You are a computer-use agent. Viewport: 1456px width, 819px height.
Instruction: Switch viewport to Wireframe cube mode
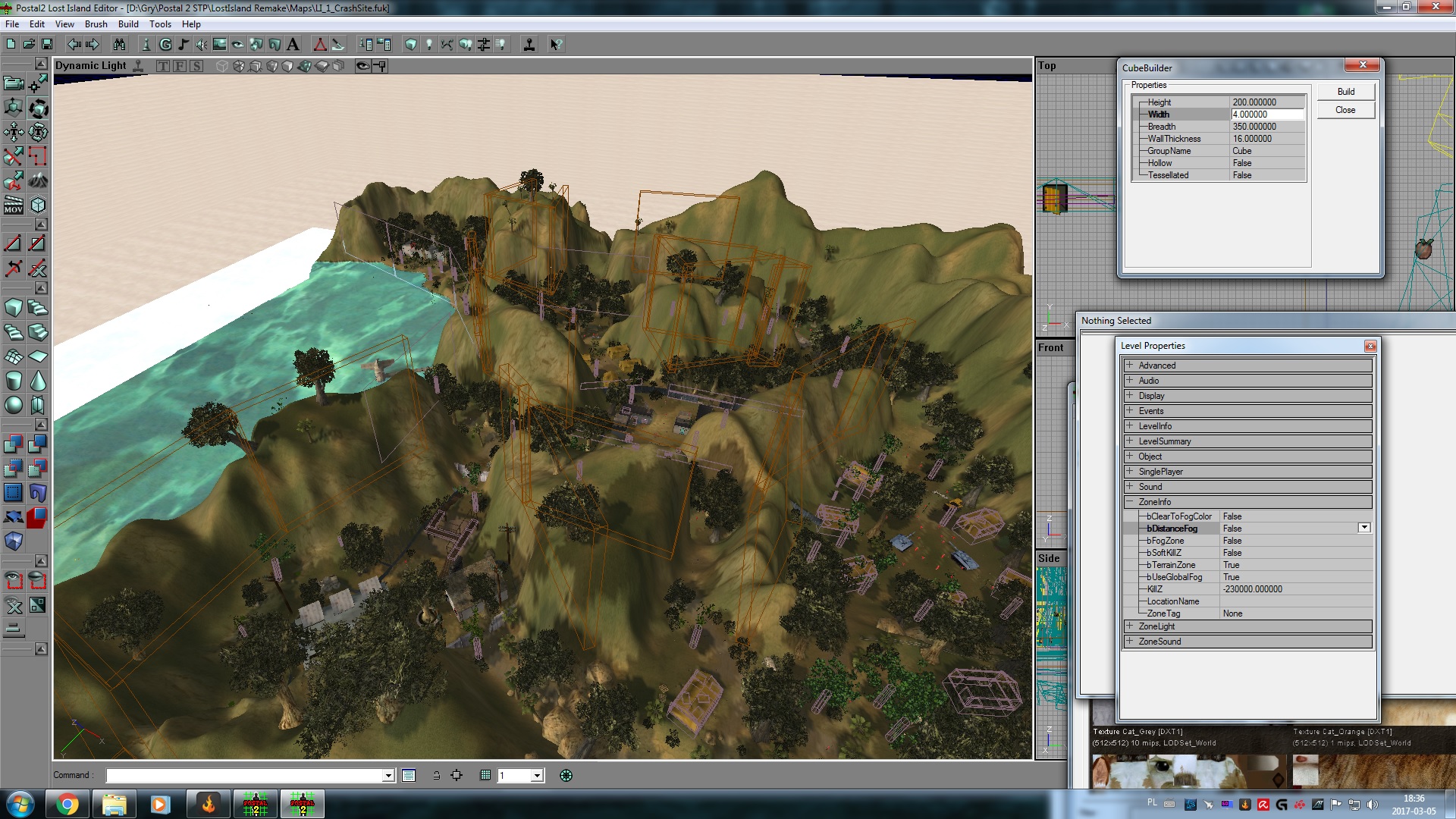(x=222, y=66)
